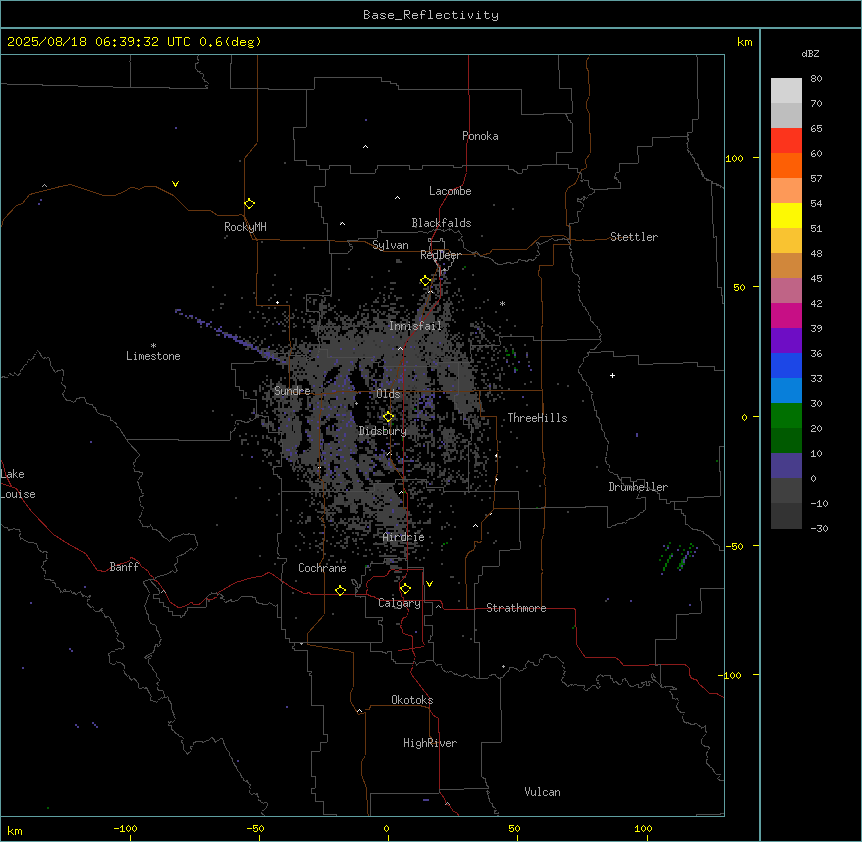Choose the purple 39 dBZ legend swatch
Image resolution: width=862 pixels, height=842 pixels.
click(786, 340)
